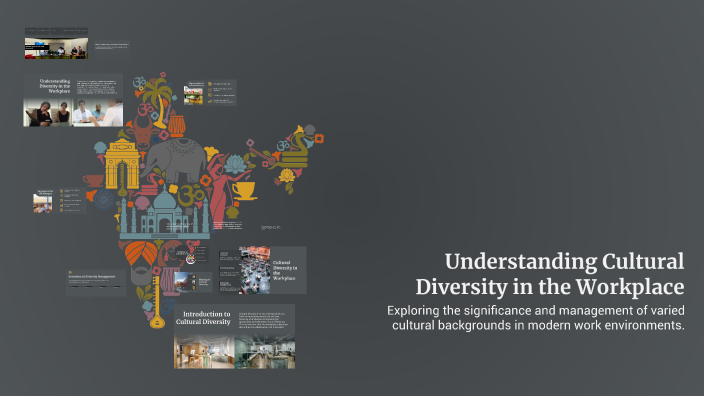Click the row of dark tabs above the meeting photo
Viewport: 704px width, 396px height.
(x=56, y=31)
